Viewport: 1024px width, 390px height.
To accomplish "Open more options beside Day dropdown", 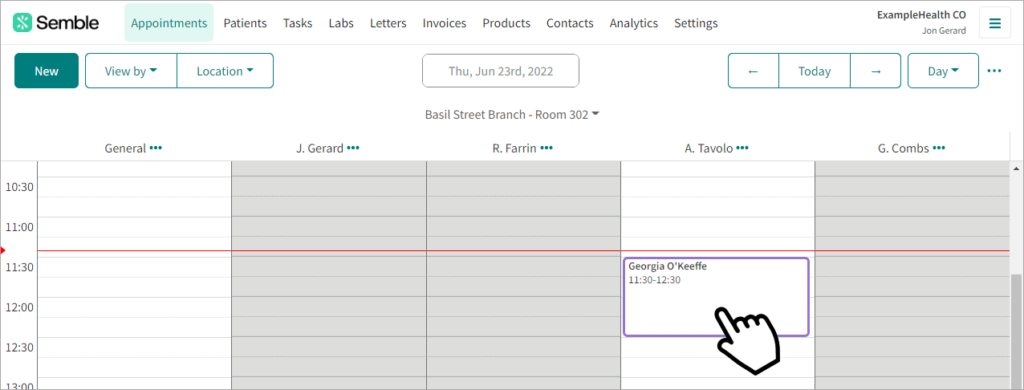I will [x=994, y=71].
